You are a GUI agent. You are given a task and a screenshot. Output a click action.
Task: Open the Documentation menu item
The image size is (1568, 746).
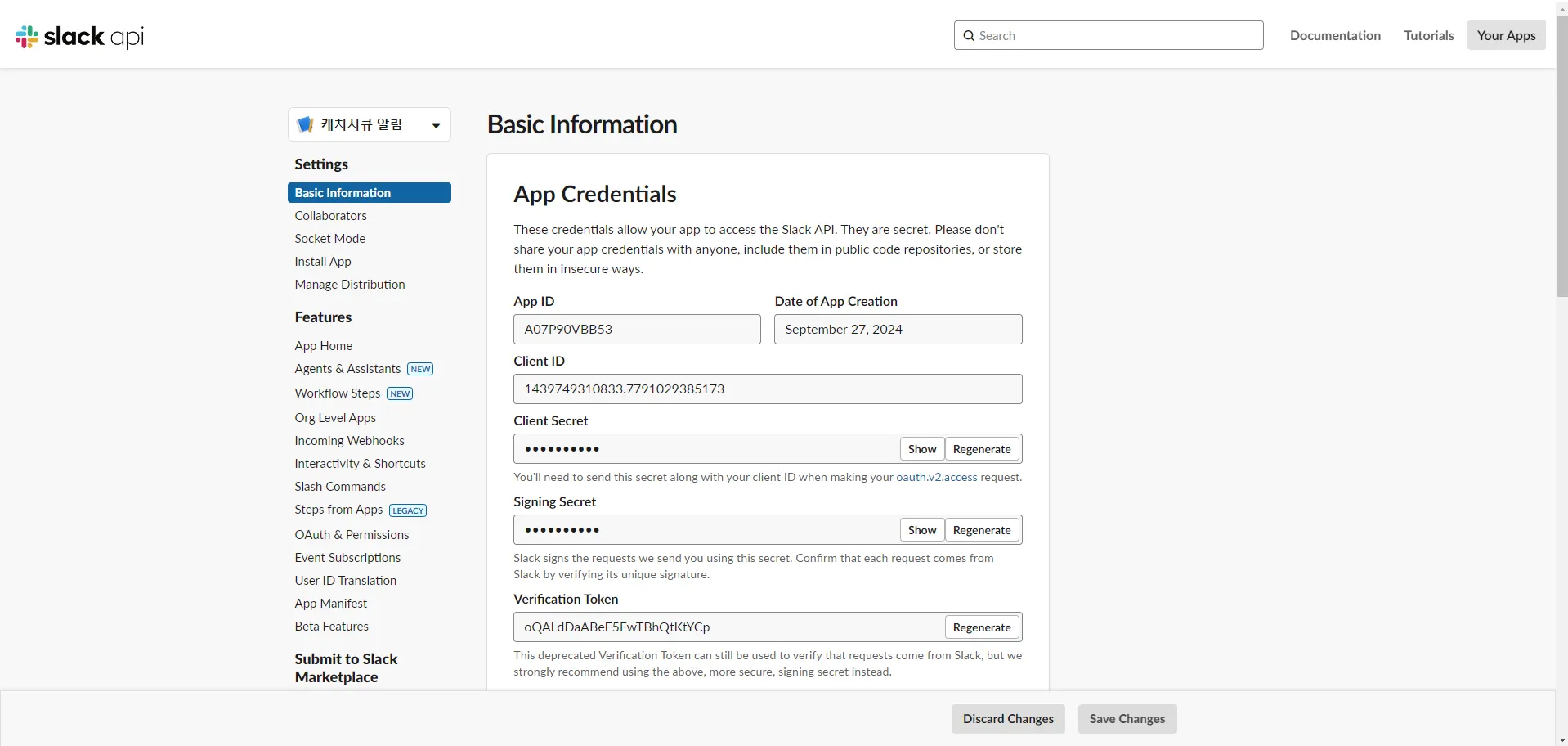(1335, 35)
